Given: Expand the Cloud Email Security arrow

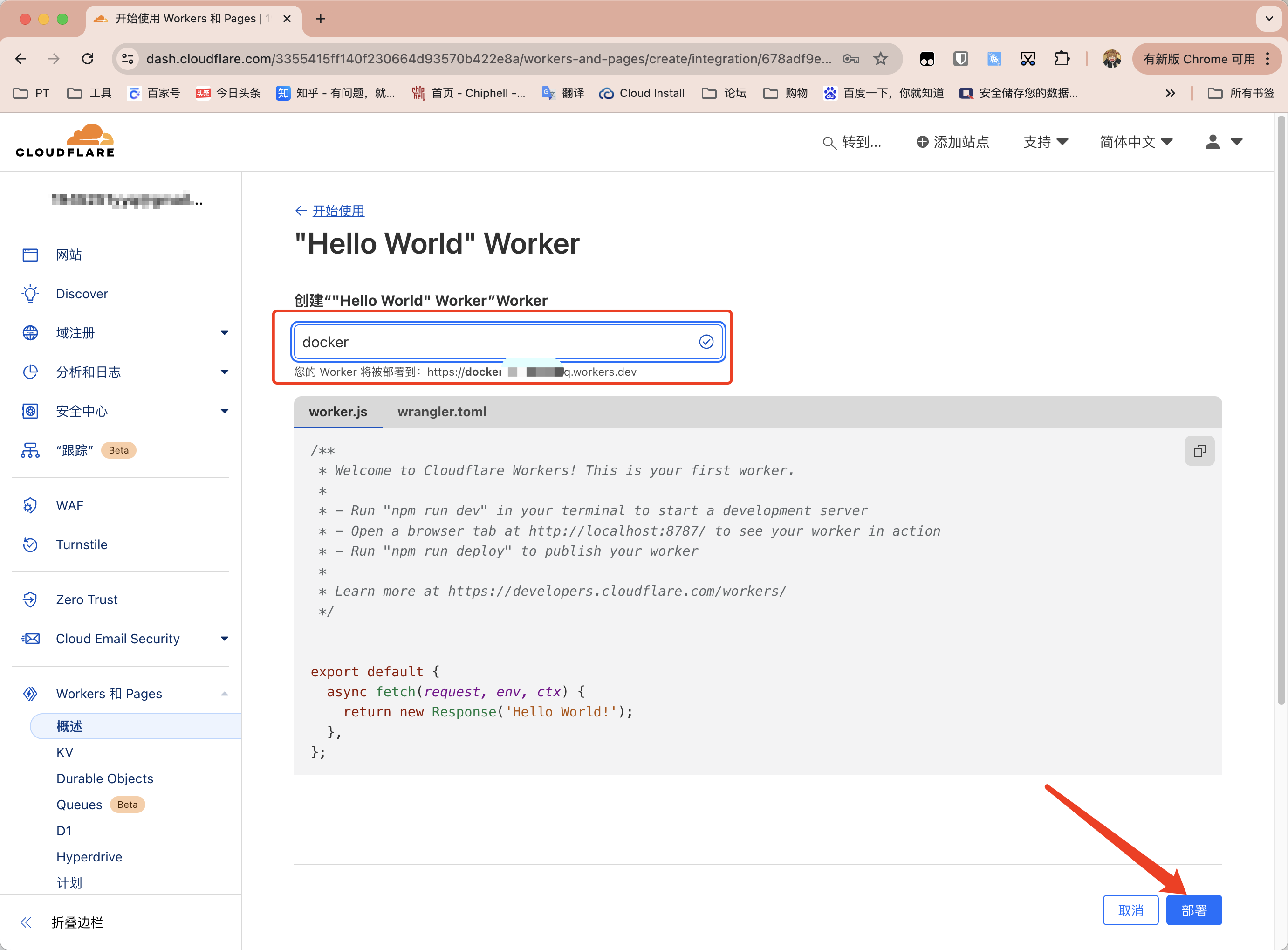Looking at the screenshot, I should [x=224, y=639].
